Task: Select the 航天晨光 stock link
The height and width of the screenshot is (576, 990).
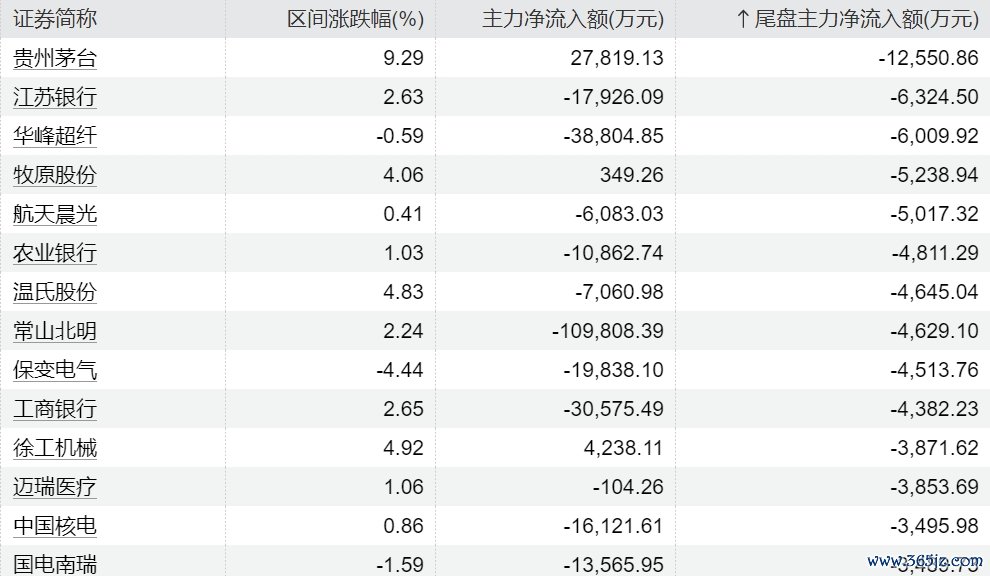Action: click(x=55, y=214)
